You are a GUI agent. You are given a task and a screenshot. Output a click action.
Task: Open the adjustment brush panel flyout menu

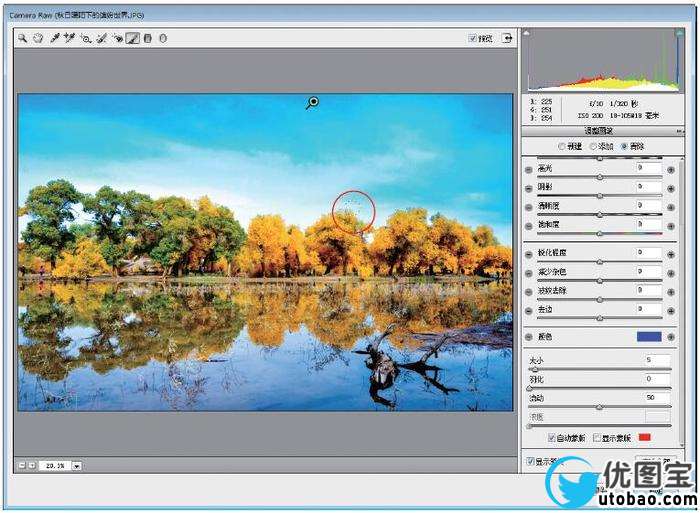pyautogui.click(x=679, y=131)
